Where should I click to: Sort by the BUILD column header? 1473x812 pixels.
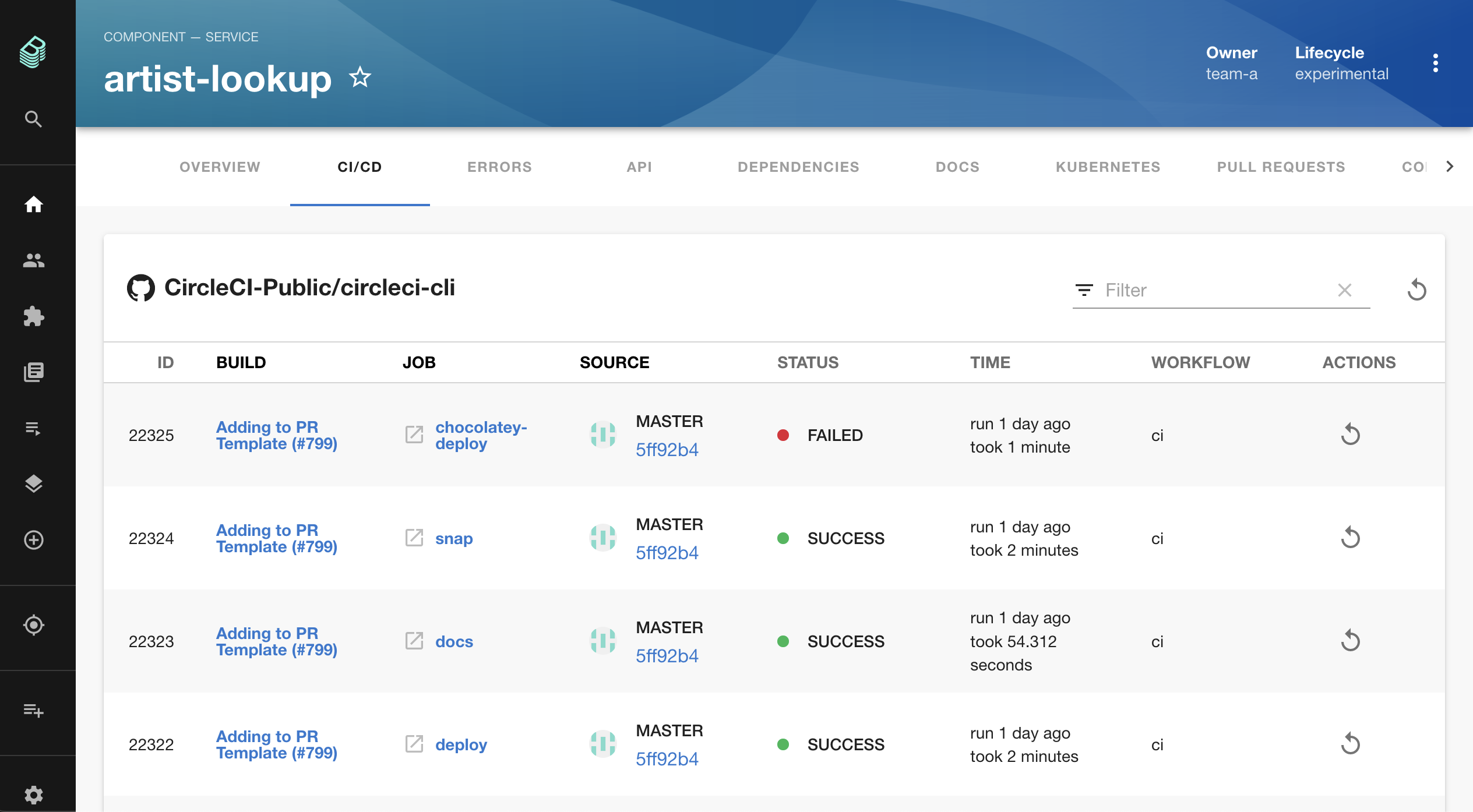(241, 362)
